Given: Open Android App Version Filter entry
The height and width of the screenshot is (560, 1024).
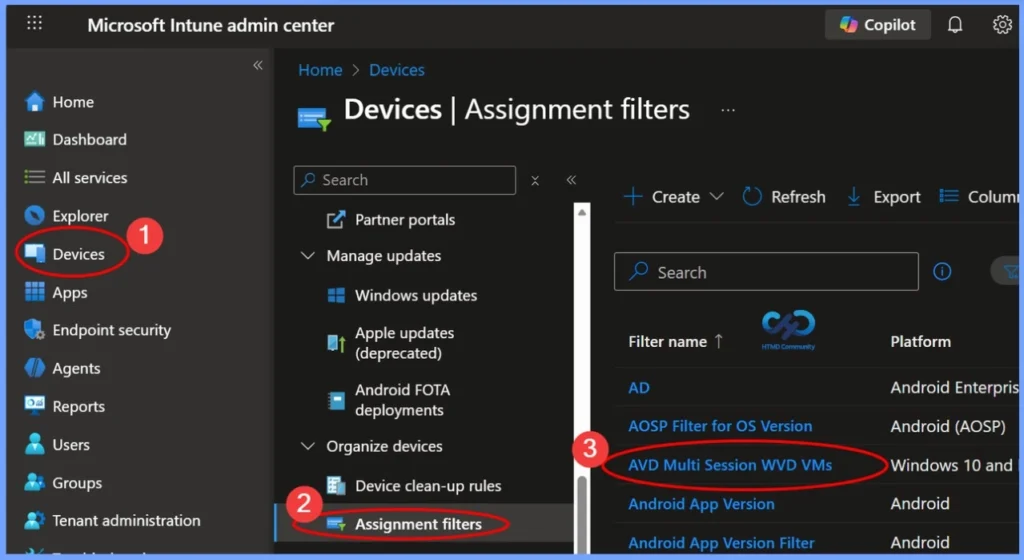Looking at the screenshot, I should tap(721, 542).
